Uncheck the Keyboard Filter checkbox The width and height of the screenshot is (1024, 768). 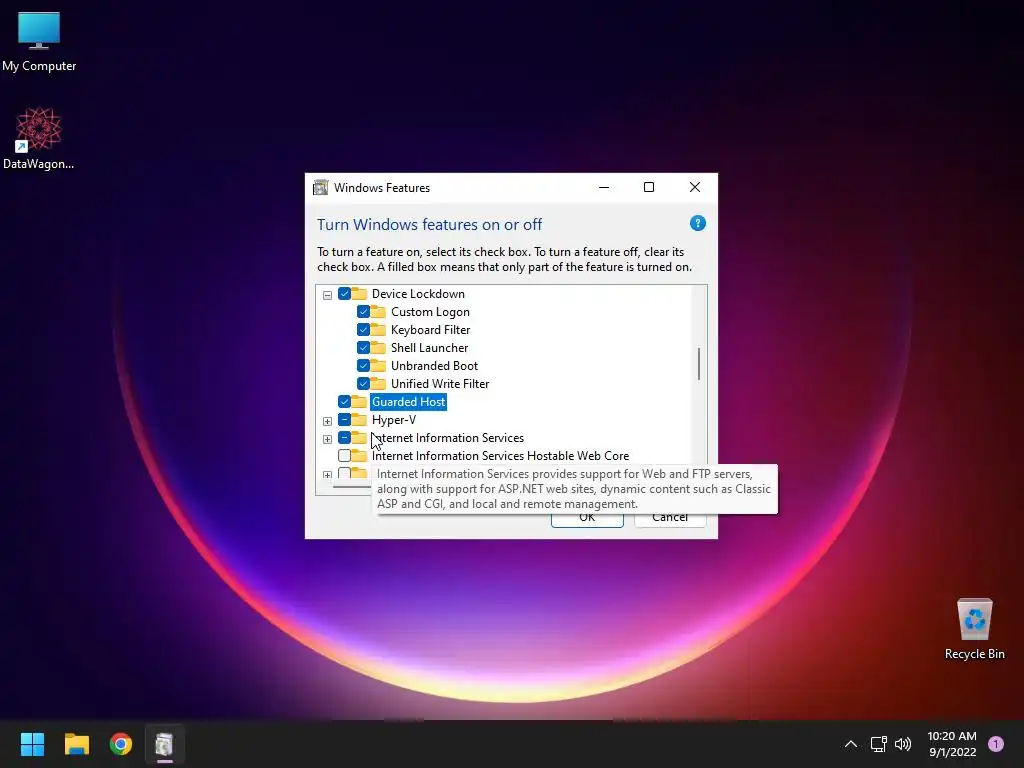(363, 330)
